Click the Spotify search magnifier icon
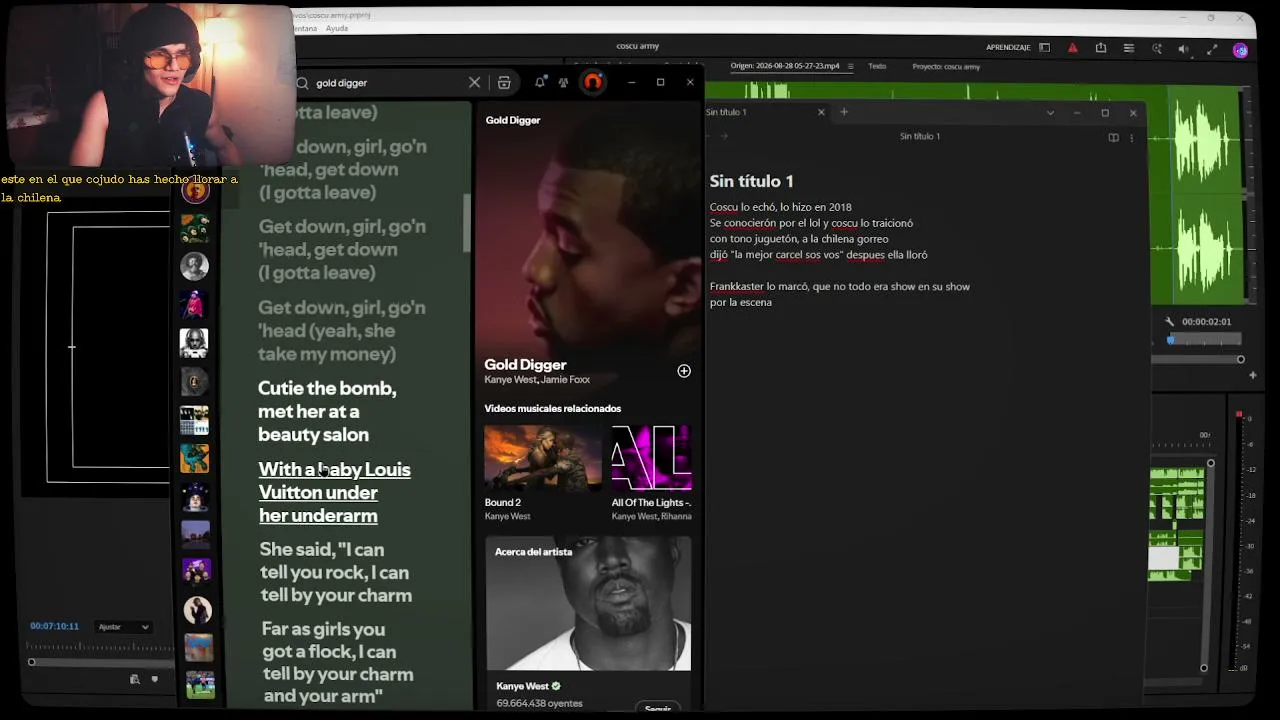This screenshot has width=1280, height=720. [x=303, y=83]
